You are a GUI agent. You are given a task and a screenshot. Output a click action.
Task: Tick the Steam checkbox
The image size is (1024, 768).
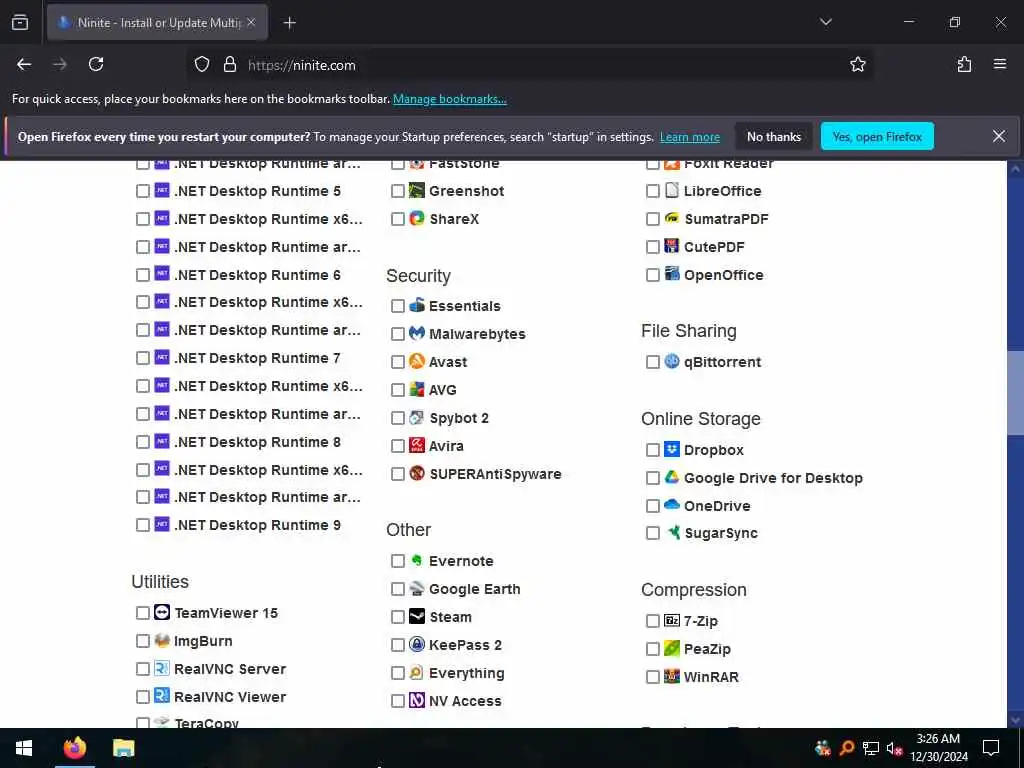[x=398, y=617]
